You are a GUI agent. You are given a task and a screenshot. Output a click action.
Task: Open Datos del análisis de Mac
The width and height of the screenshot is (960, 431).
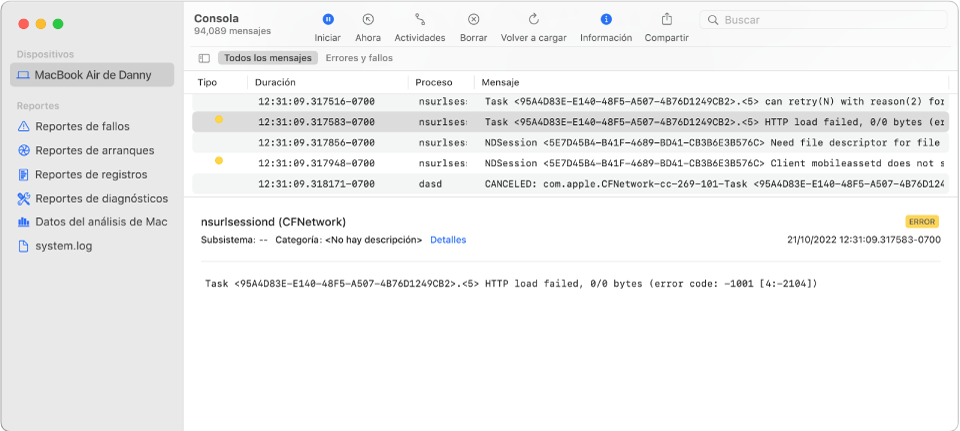92,222
